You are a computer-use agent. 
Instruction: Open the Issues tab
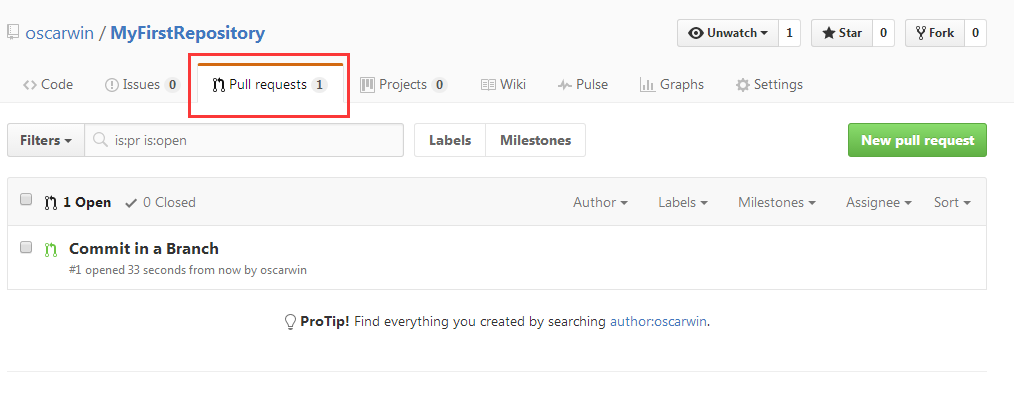coord(142,85)
